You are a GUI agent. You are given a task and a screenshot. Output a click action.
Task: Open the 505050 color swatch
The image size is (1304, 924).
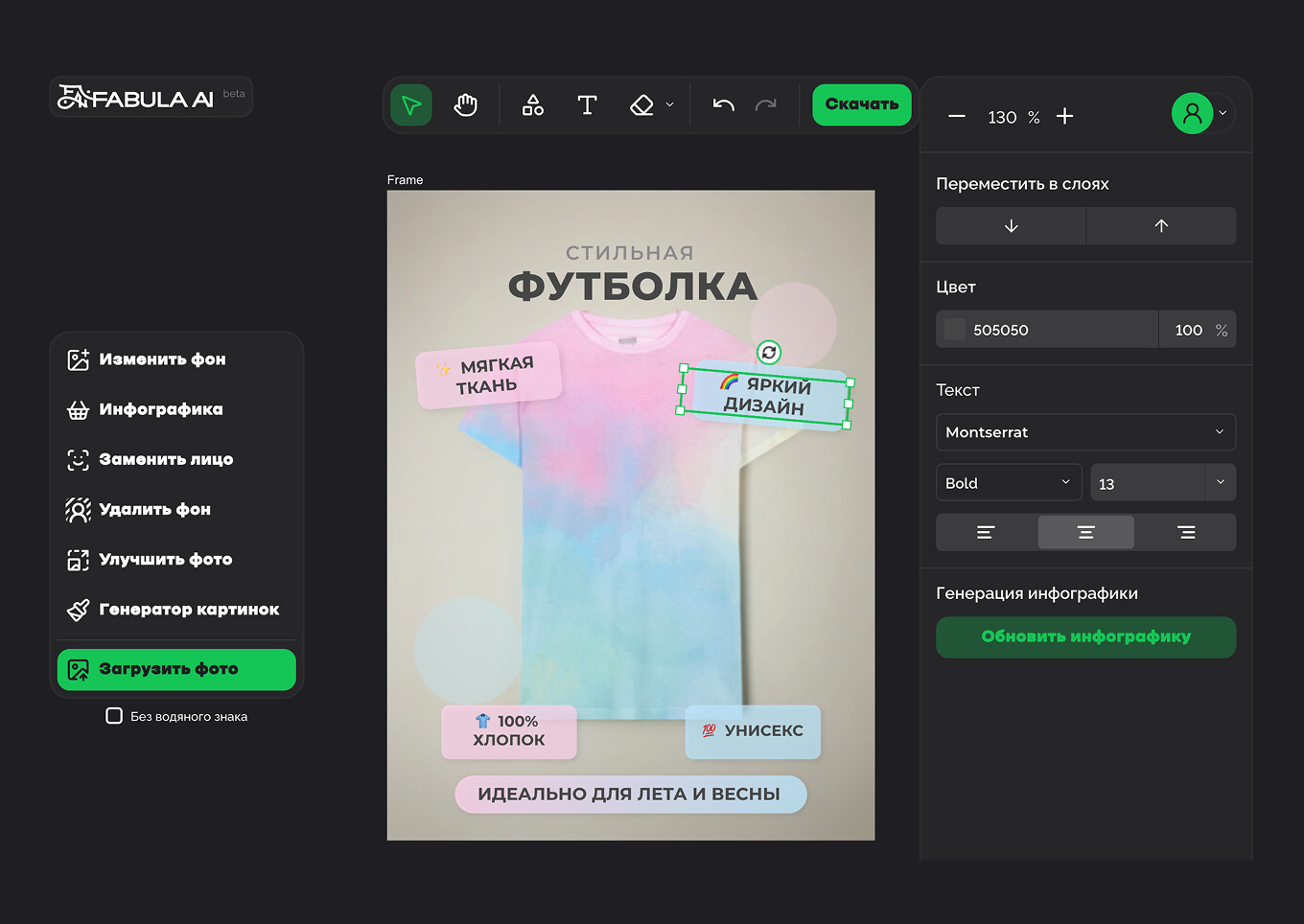click(955, 329)
